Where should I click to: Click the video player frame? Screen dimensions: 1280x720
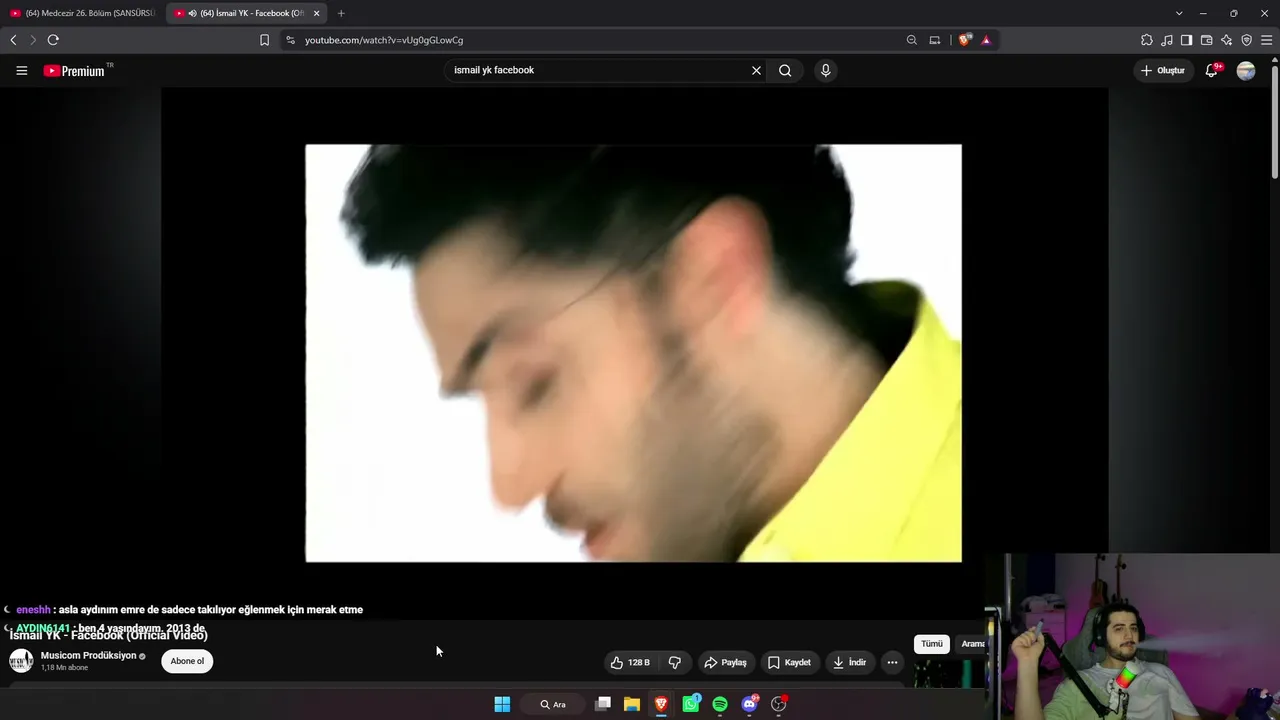(x=634, y=353)
